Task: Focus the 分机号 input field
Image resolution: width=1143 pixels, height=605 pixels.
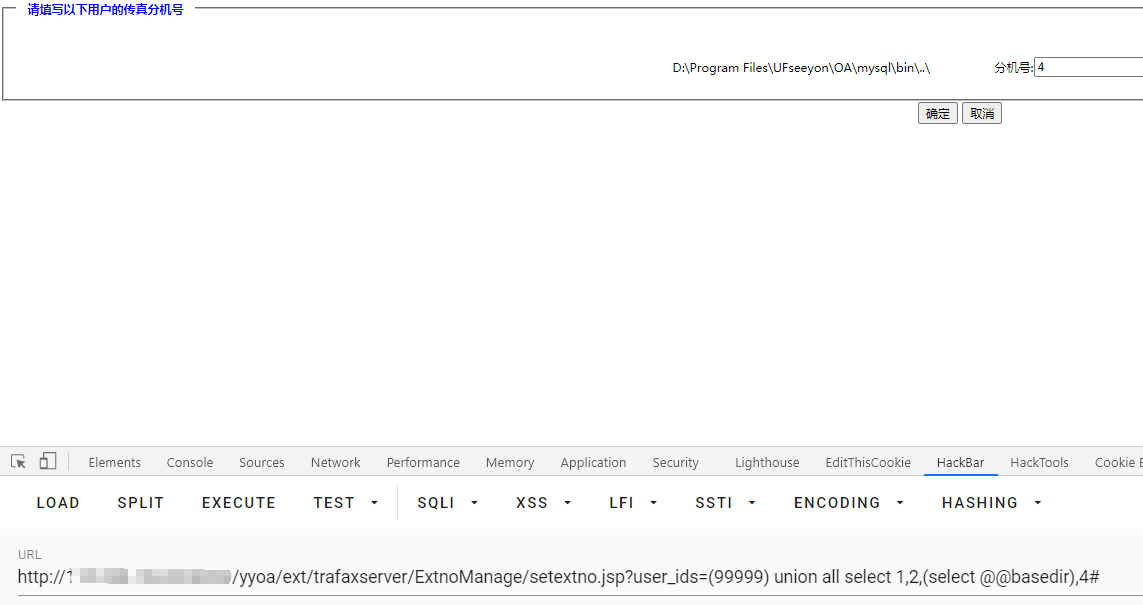Action: (x=1088, y=68)
